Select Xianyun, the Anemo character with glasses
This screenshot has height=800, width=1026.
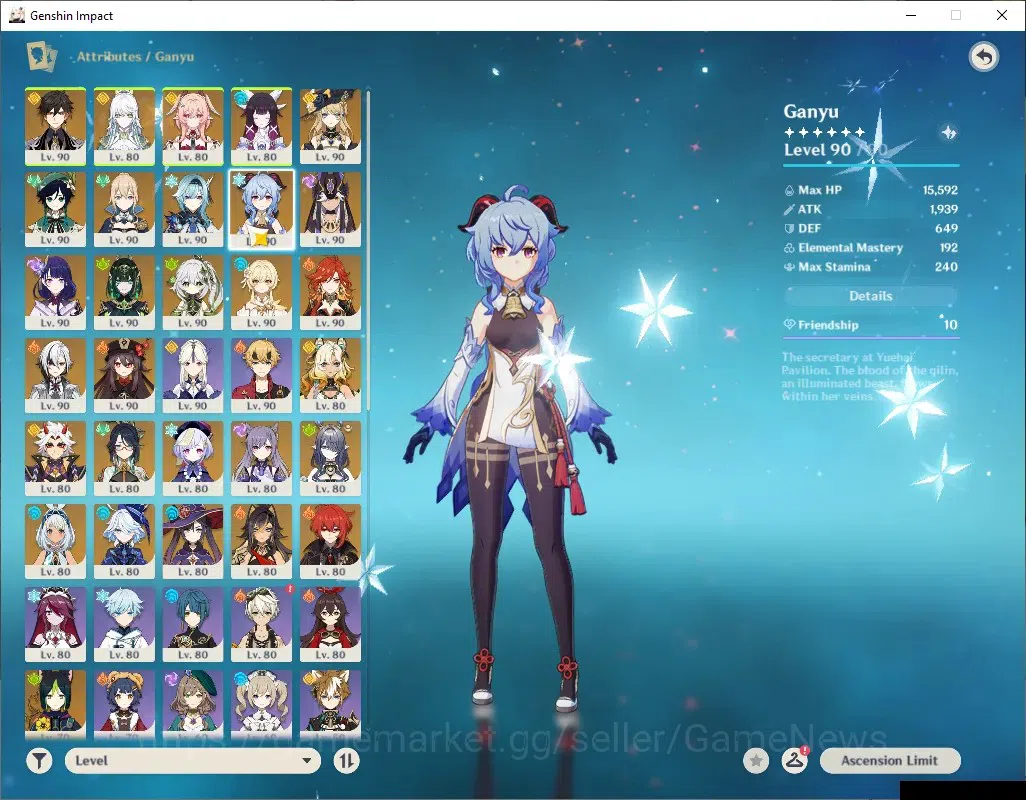point(124,459)
